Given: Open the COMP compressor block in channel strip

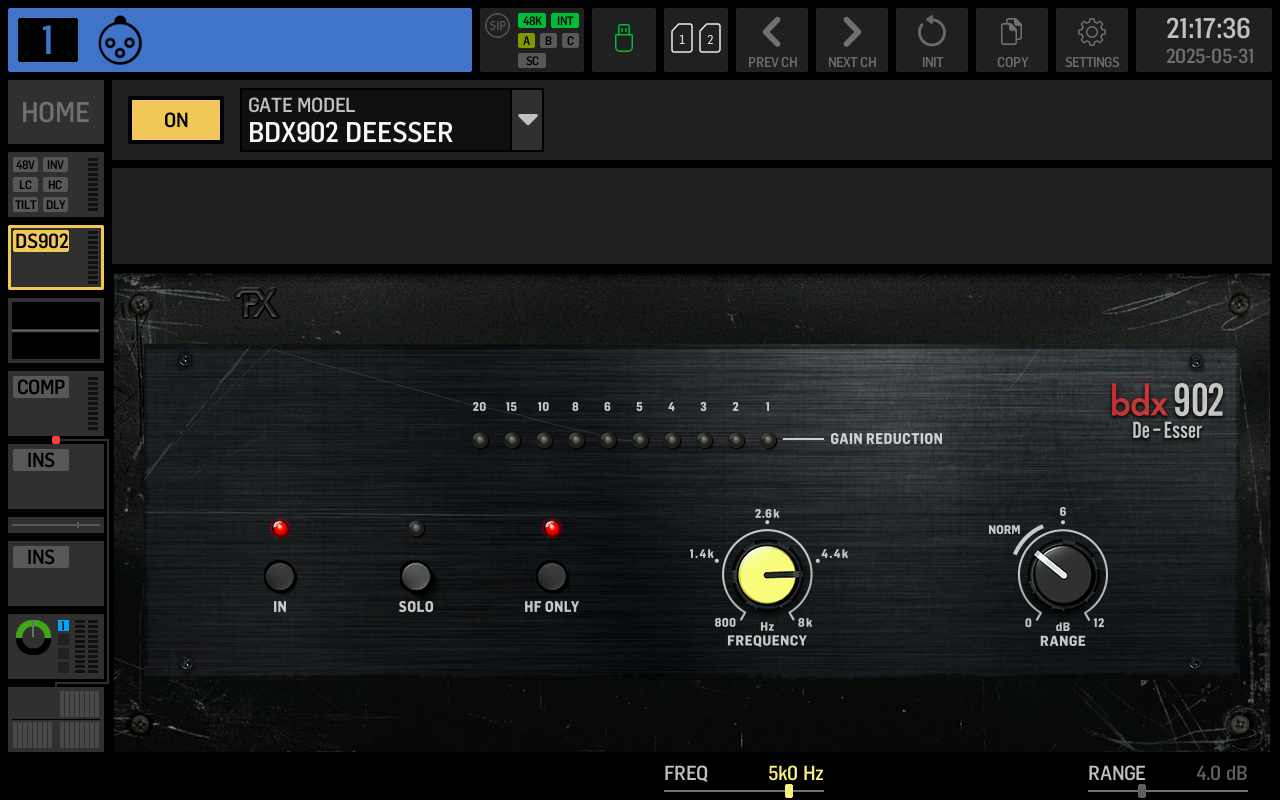Looking at the screenshot, I should pos(55,403).
